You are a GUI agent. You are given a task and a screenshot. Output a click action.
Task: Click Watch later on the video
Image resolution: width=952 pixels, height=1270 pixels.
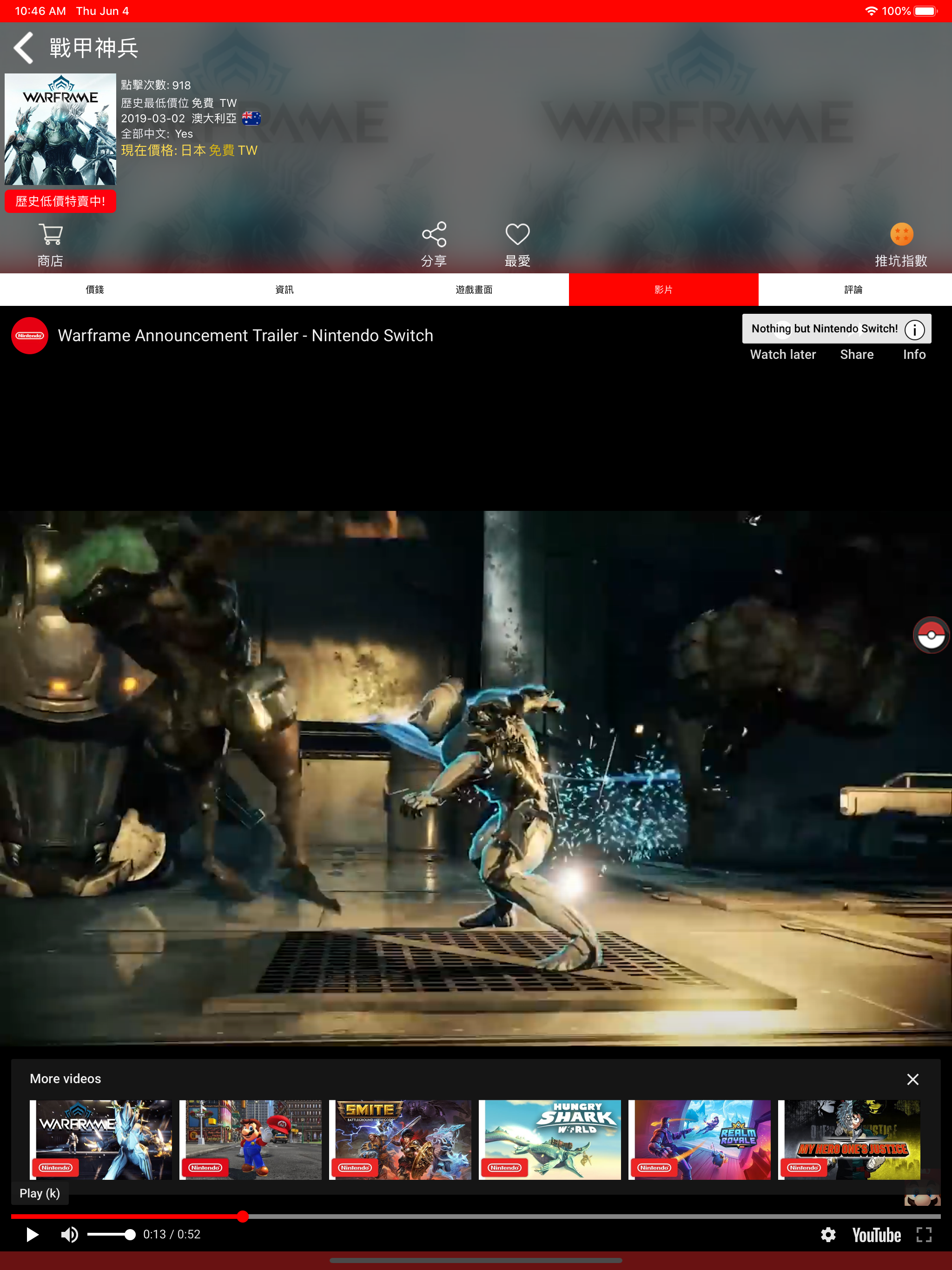tap(783, 355)
